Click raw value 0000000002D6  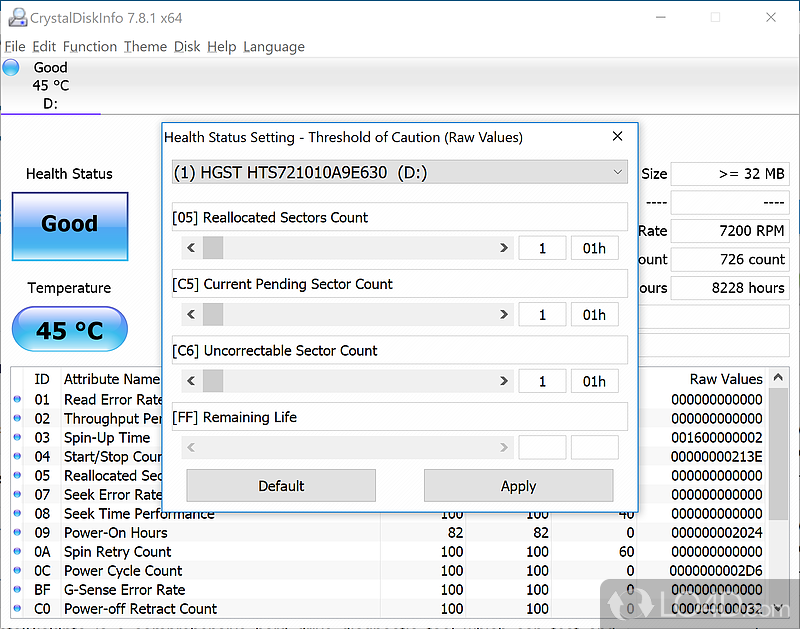(716, 570)
